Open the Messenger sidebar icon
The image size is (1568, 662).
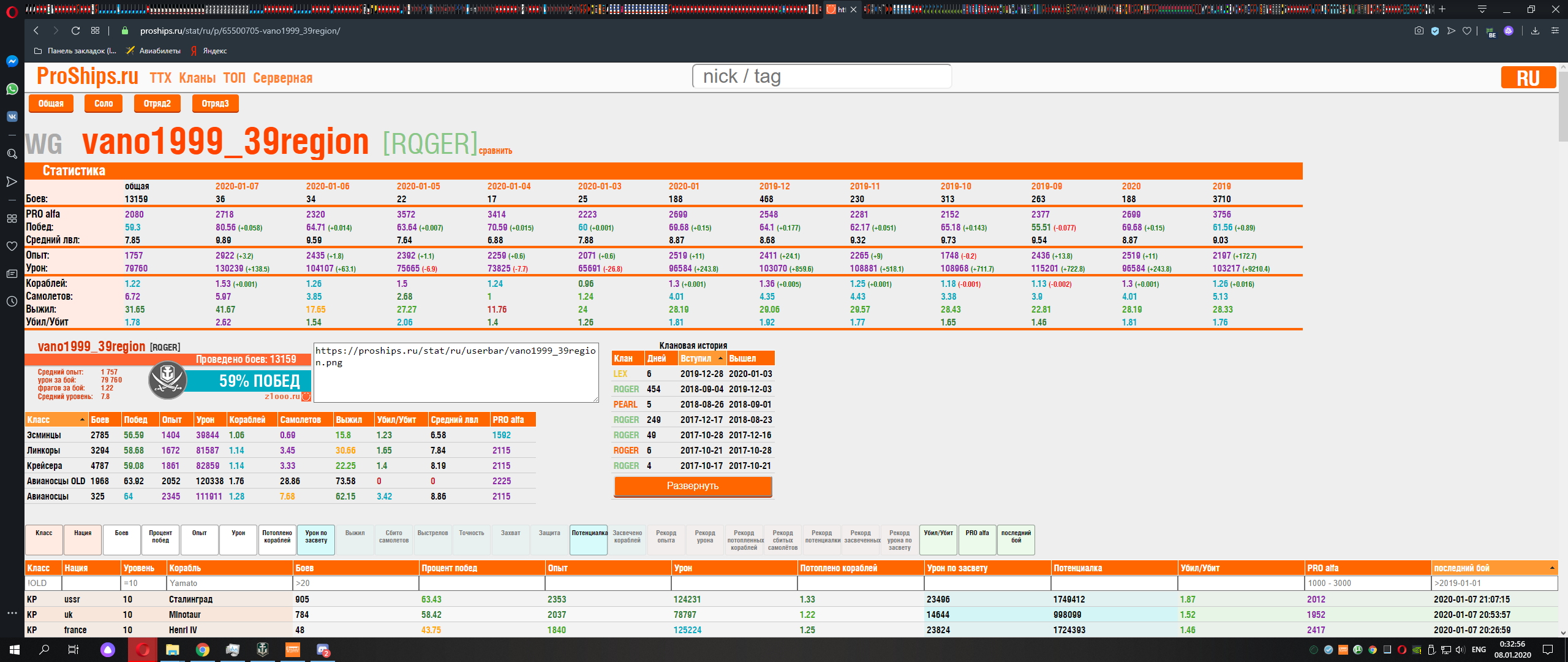tap(12, 61)
